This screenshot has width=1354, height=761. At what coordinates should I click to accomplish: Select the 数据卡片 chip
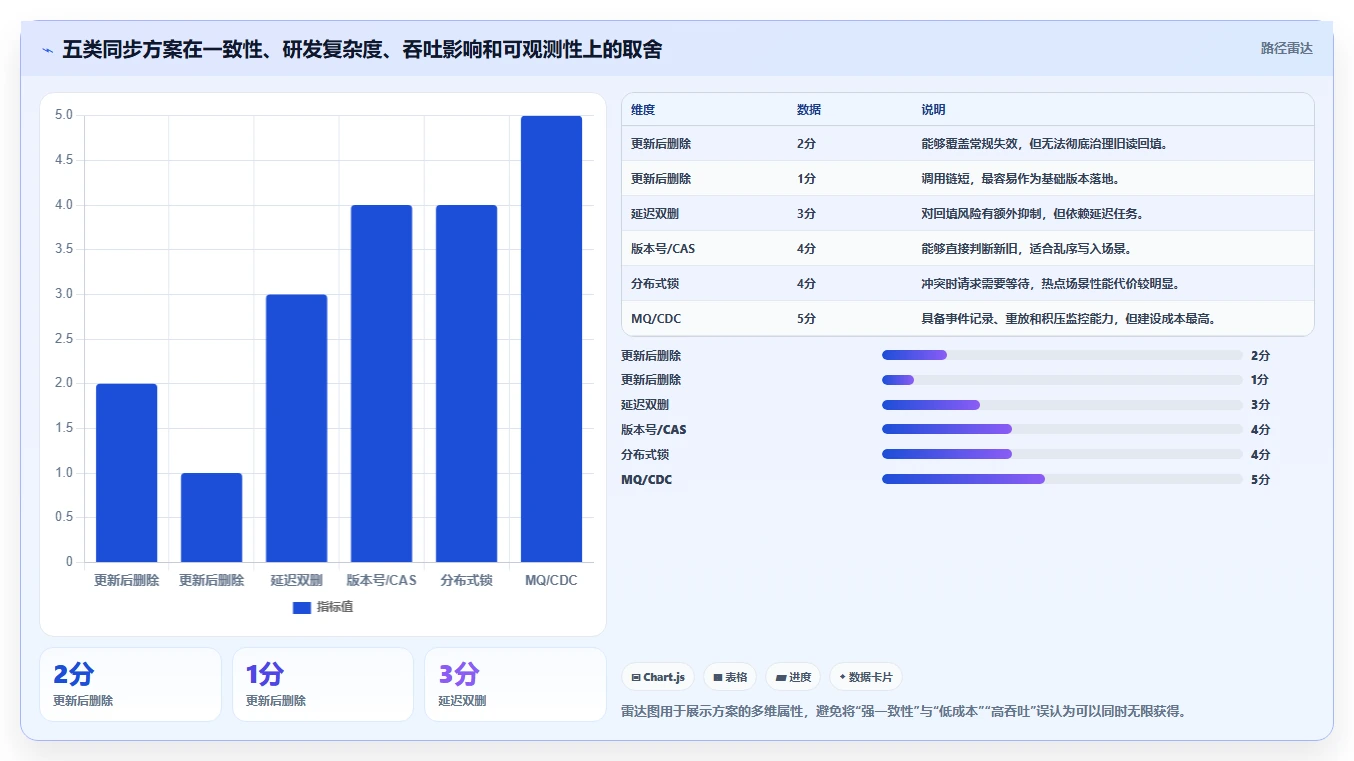pyautogui.click(x=866, y=677)
